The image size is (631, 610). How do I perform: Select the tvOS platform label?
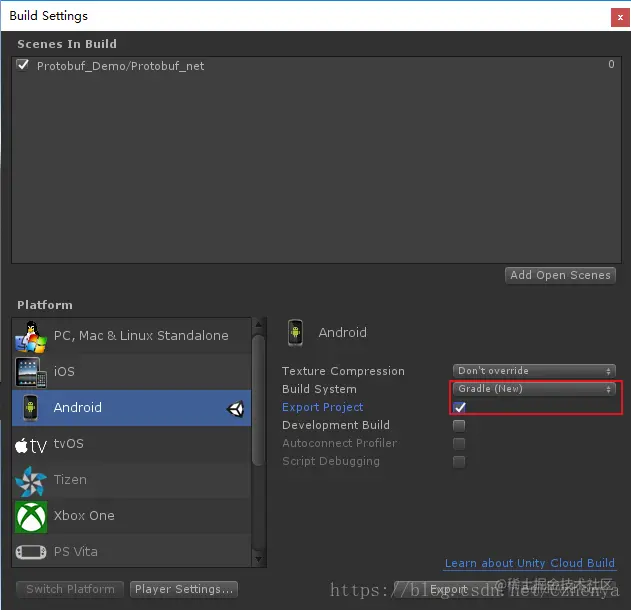coord(69,443)
